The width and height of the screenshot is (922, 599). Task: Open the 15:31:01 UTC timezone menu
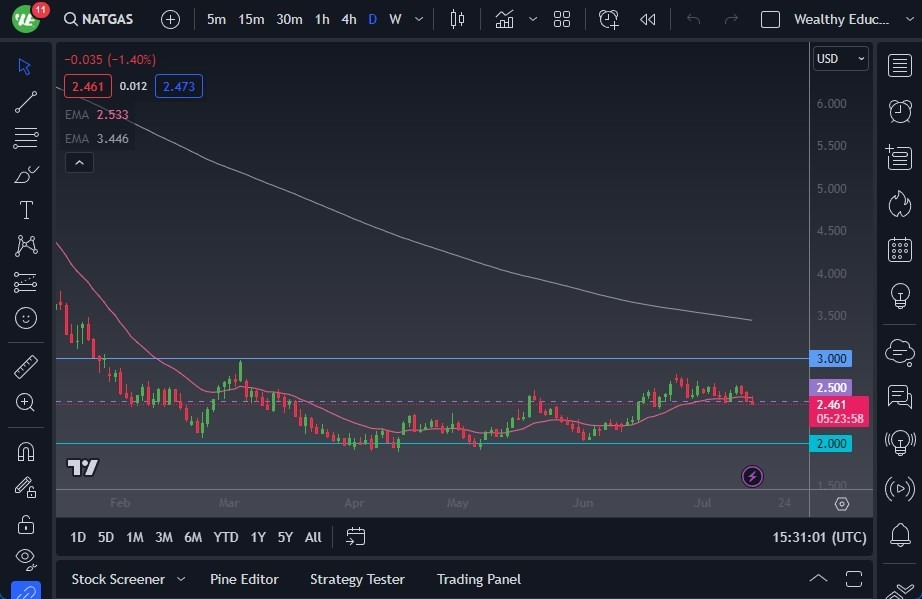tap(819, 537)
